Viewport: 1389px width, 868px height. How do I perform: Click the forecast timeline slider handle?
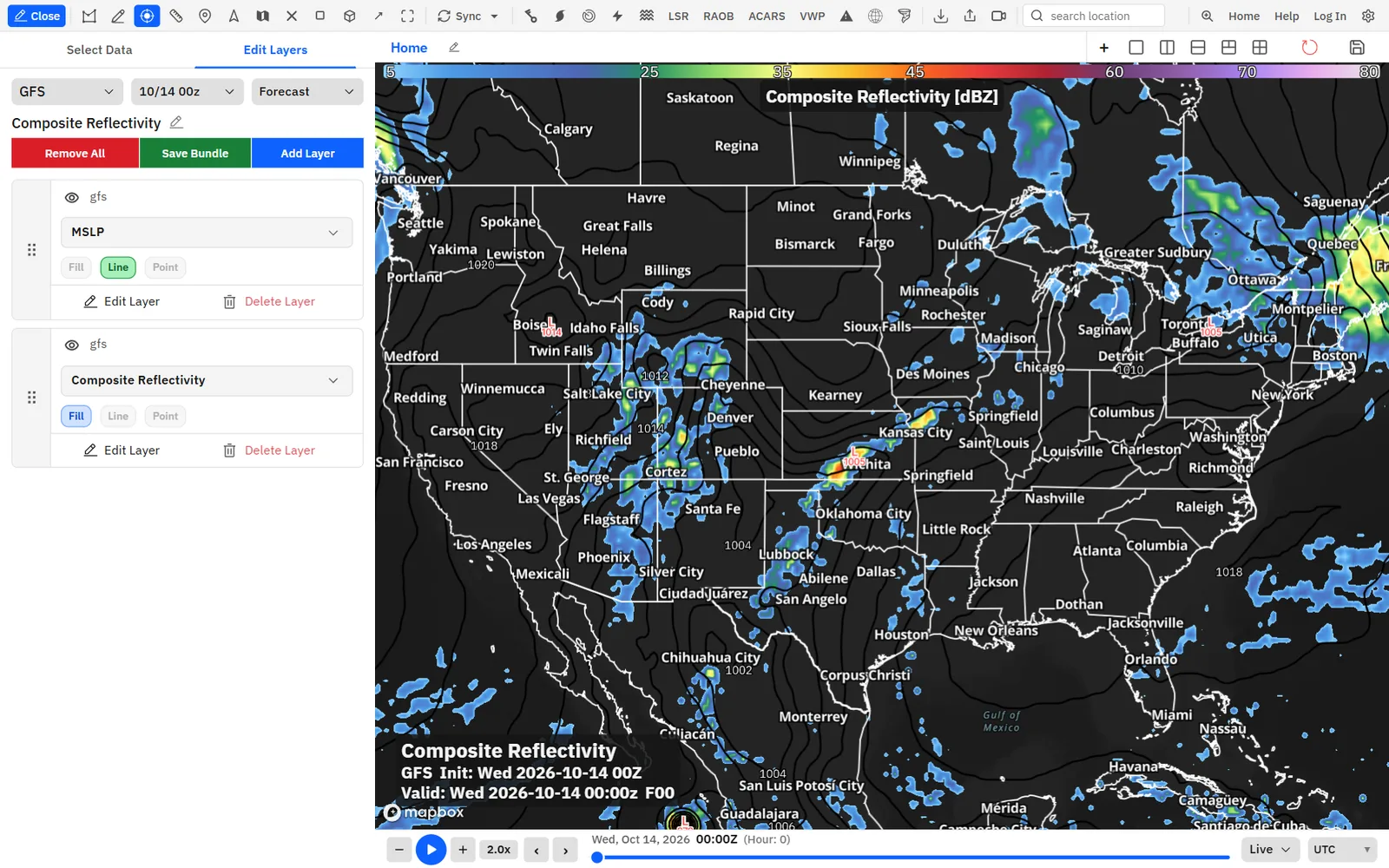597,858
